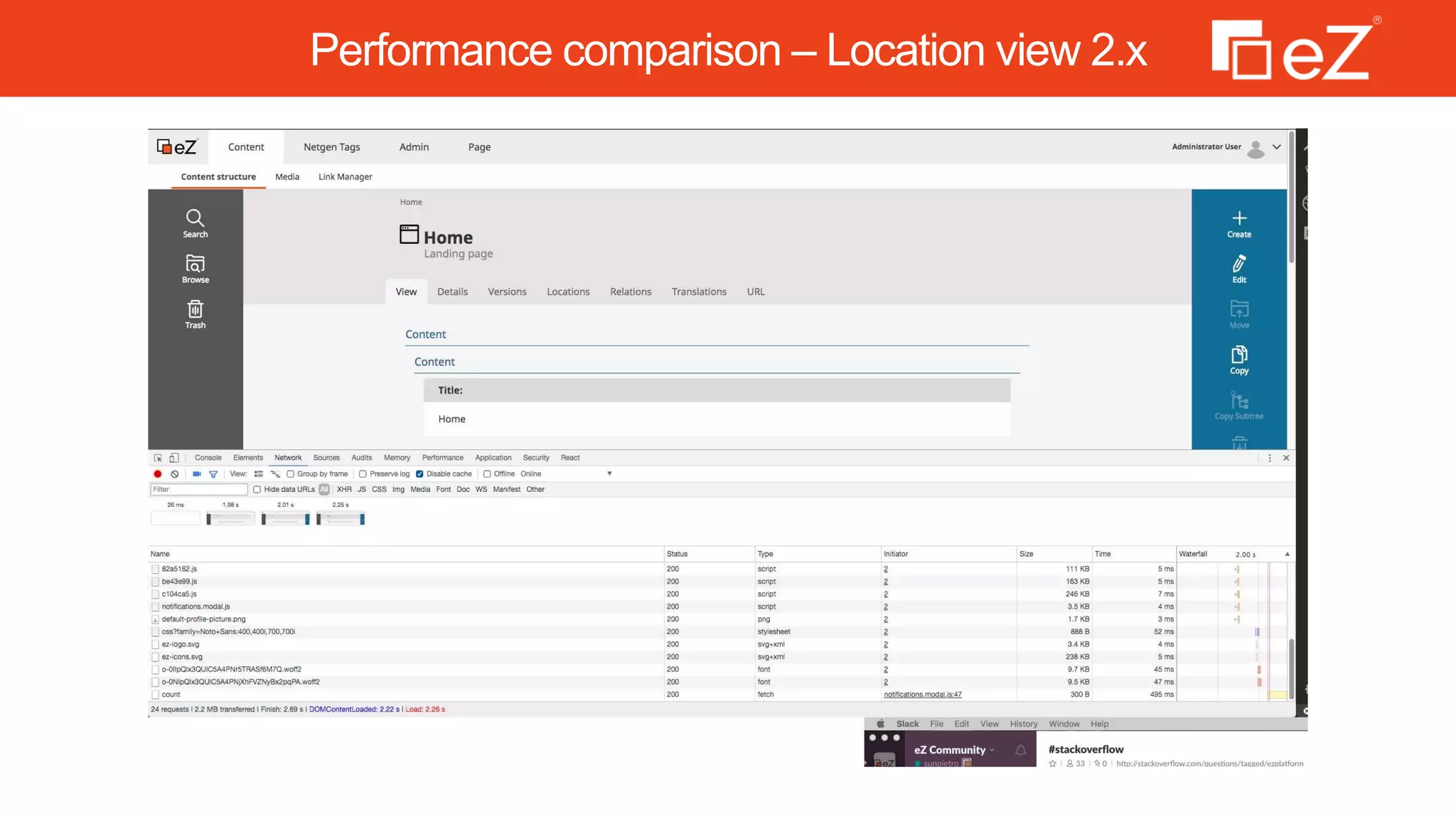Image resolution: width=1456 pixels, height=819 pixels.
Task: Click the Waterfall column sort arrow
Action: (x=1287, y=555)
